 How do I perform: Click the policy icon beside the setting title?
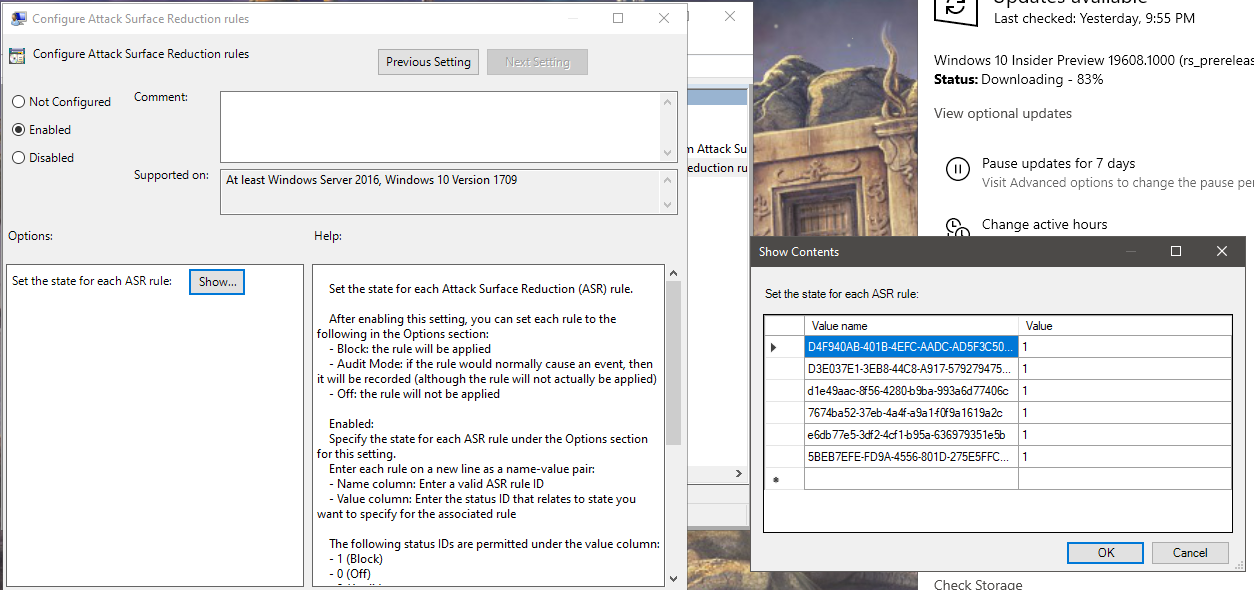[x=17, y=55]
